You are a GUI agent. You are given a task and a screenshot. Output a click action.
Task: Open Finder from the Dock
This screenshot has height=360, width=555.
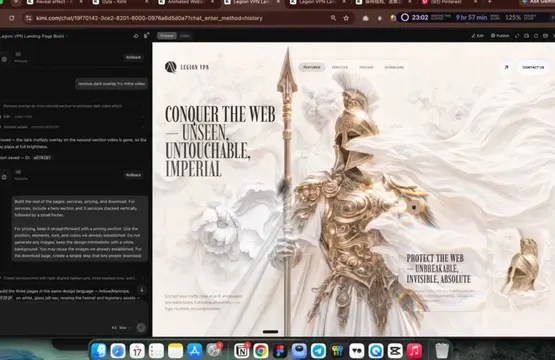pos(99,351)
